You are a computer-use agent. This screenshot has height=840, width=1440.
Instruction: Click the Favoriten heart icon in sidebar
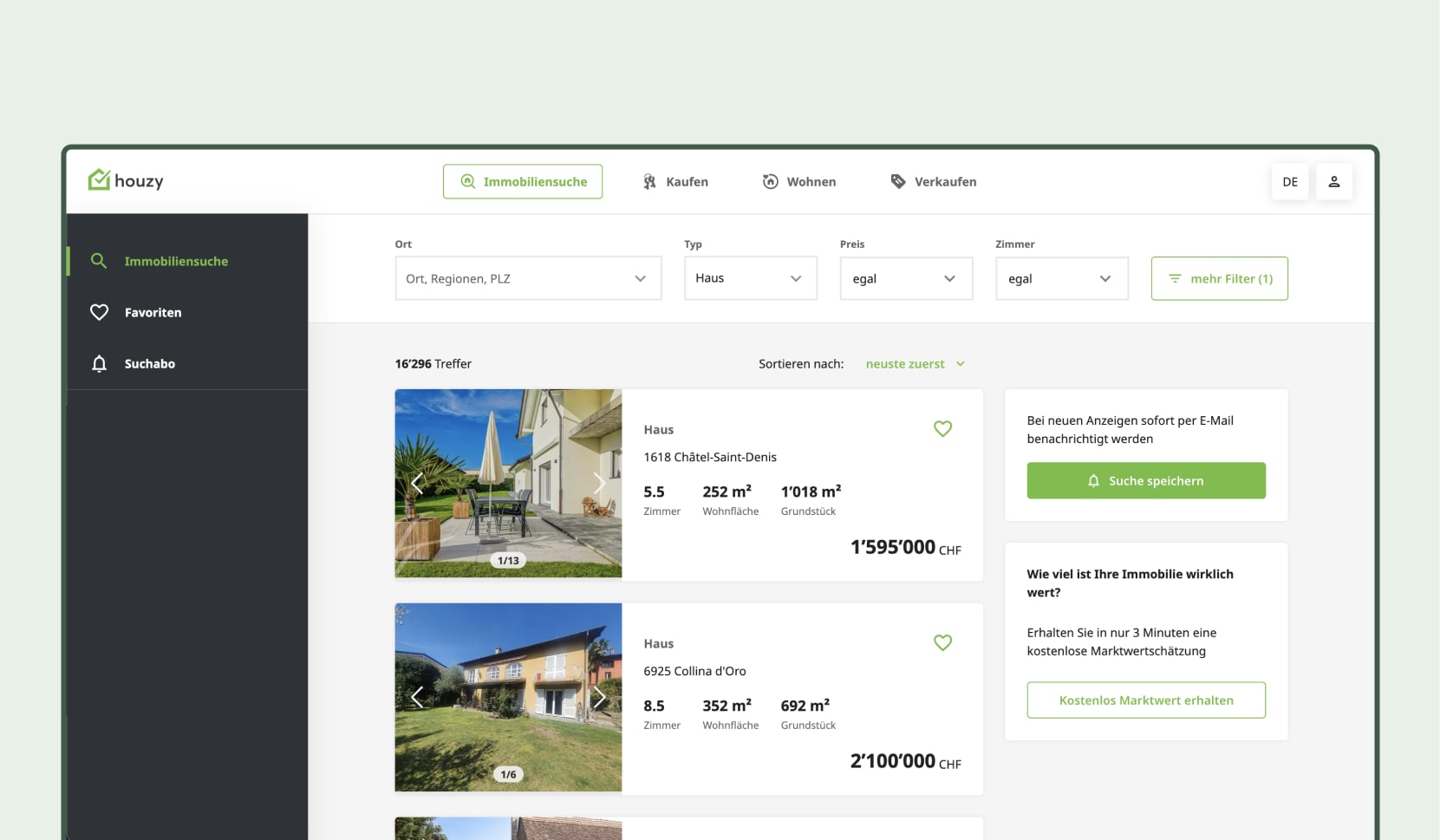tap(100, 312)
